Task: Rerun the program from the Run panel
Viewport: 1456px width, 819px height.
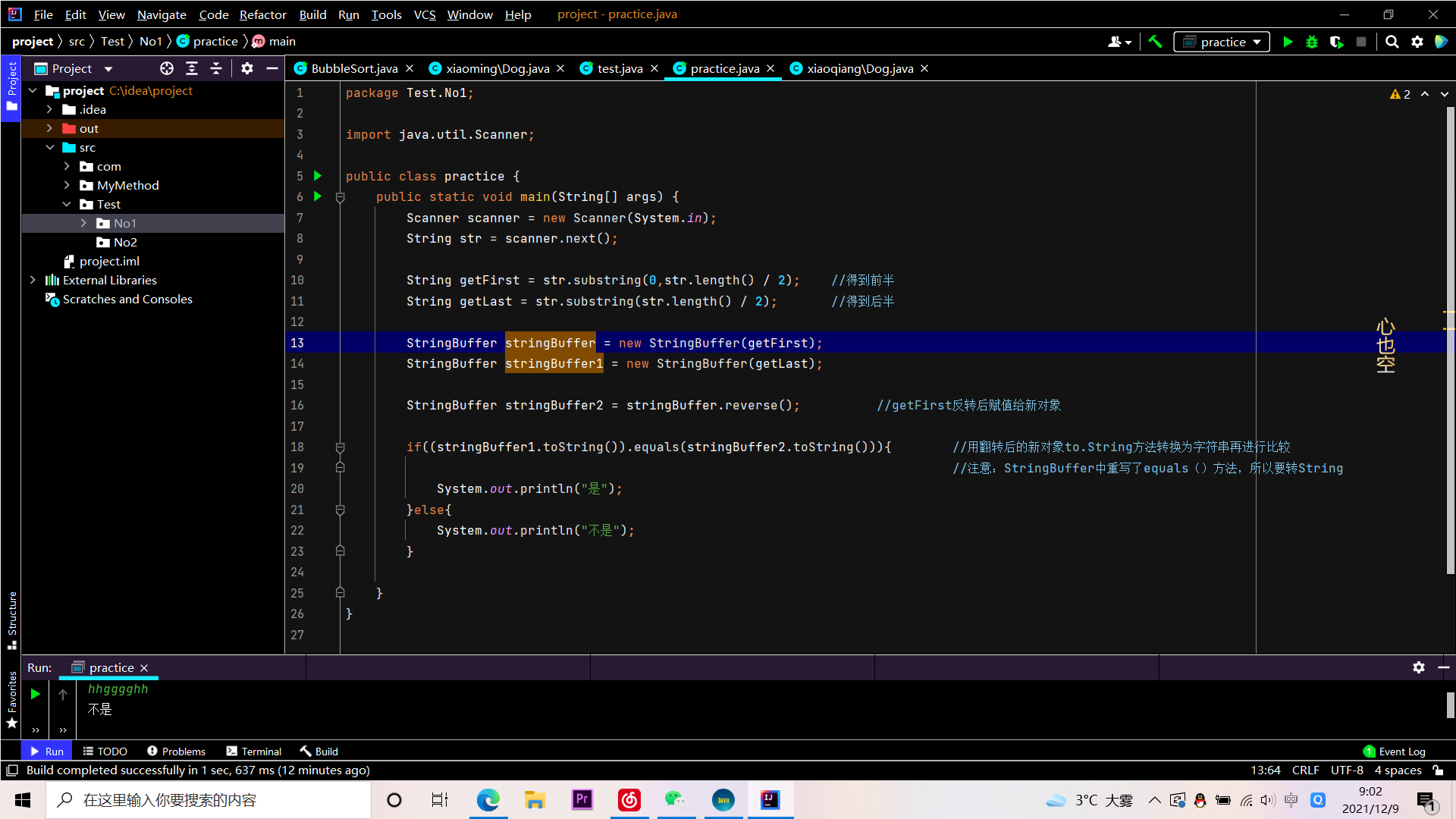Action: pyautogui.click(x=35, y=693)
